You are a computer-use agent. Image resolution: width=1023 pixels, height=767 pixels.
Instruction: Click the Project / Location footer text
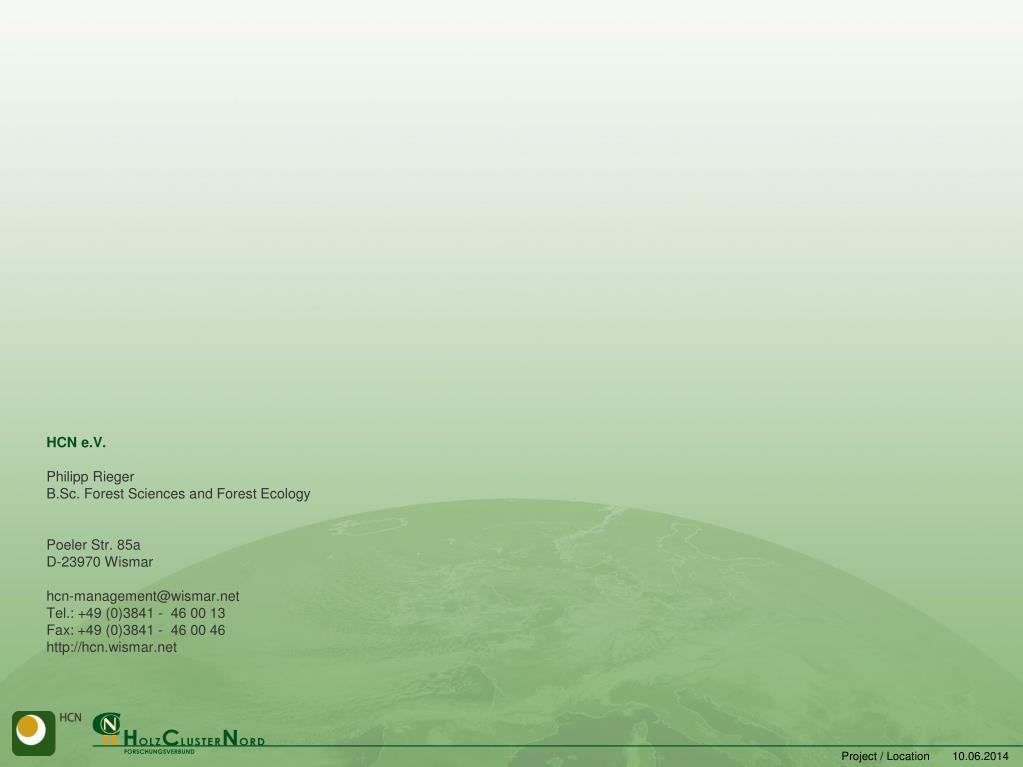885,756
